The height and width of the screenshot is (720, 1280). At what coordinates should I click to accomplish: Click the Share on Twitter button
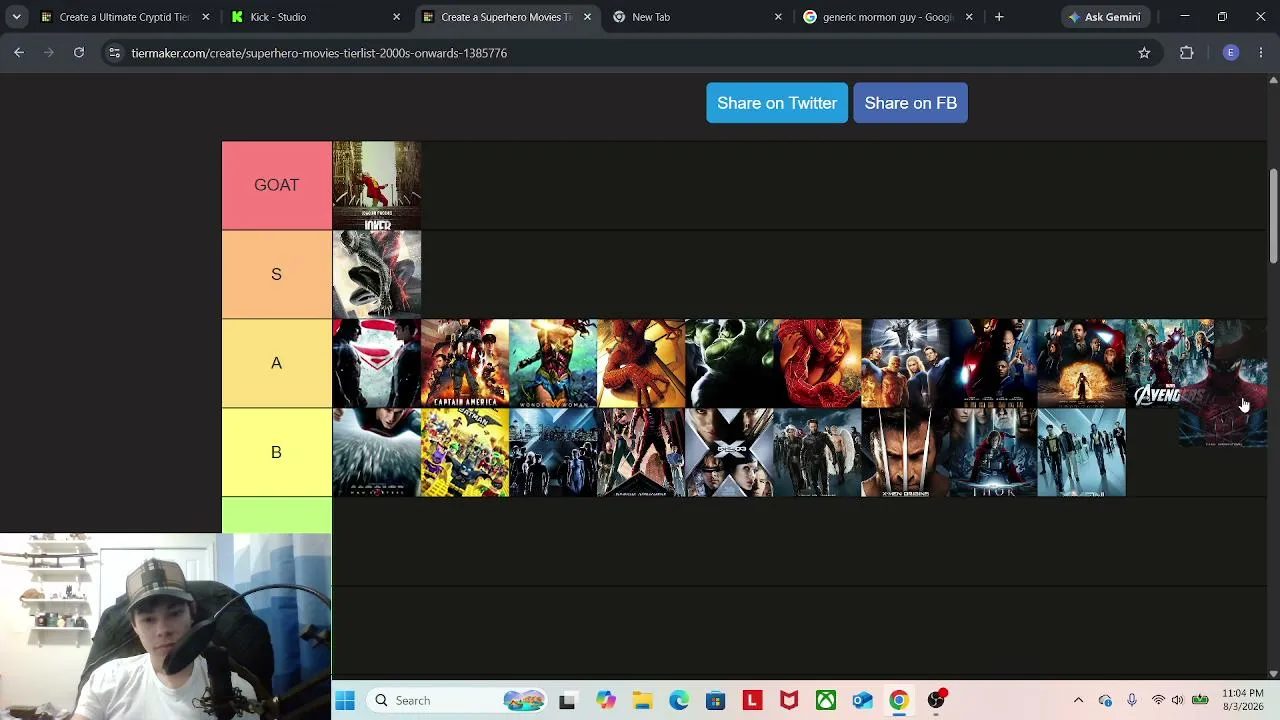point(777,103)
